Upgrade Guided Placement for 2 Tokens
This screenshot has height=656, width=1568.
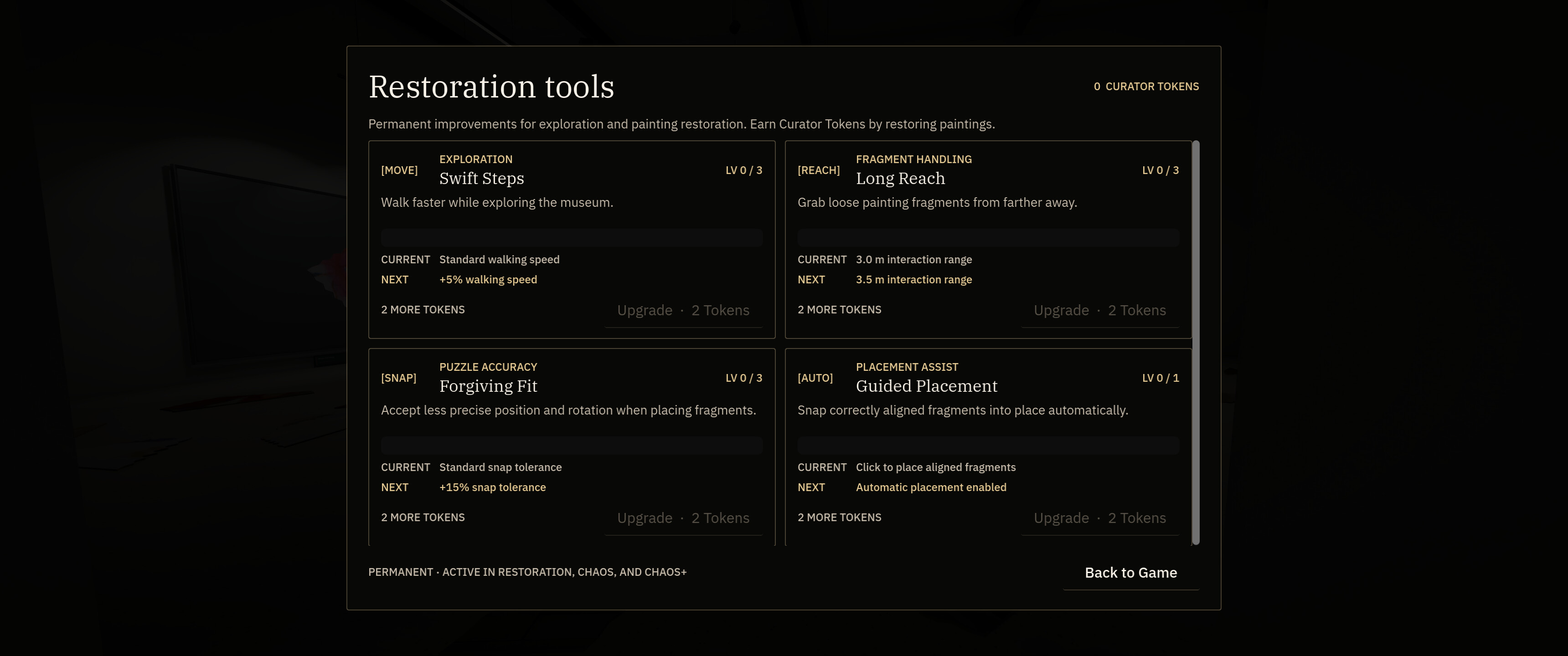pos(1100,518)
